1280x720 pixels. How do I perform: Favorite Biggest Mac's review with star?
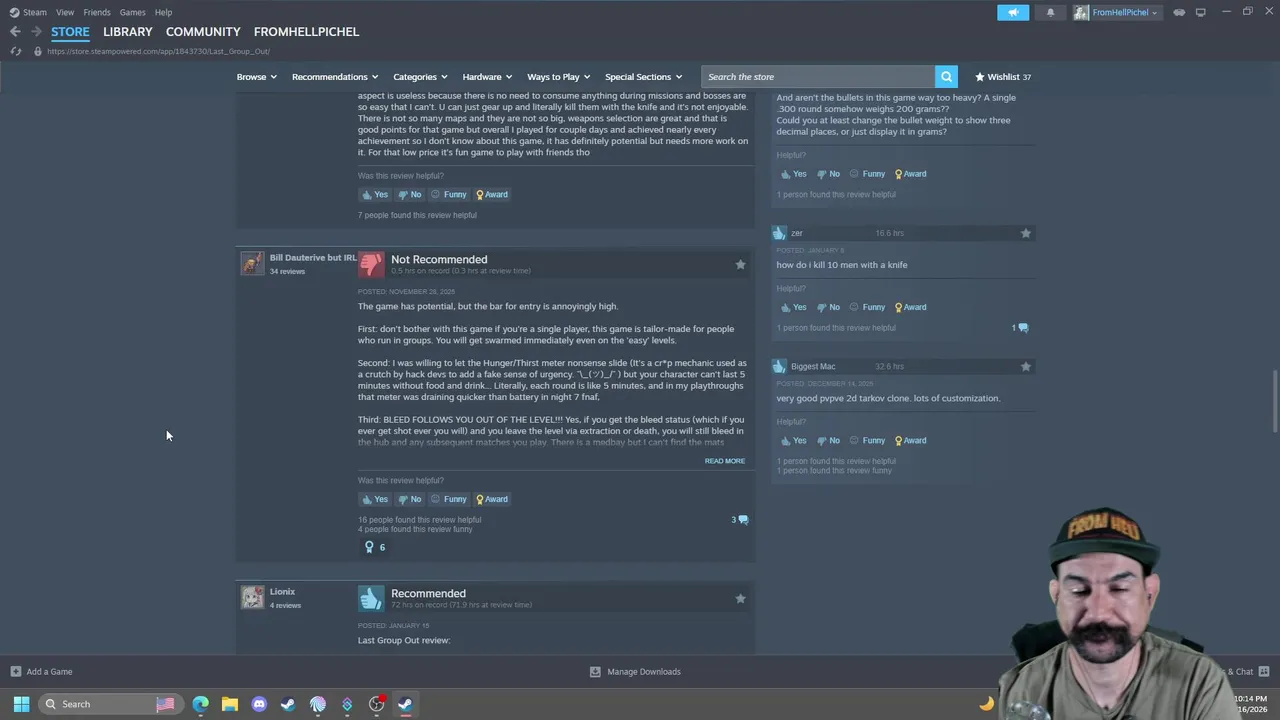1025,366
